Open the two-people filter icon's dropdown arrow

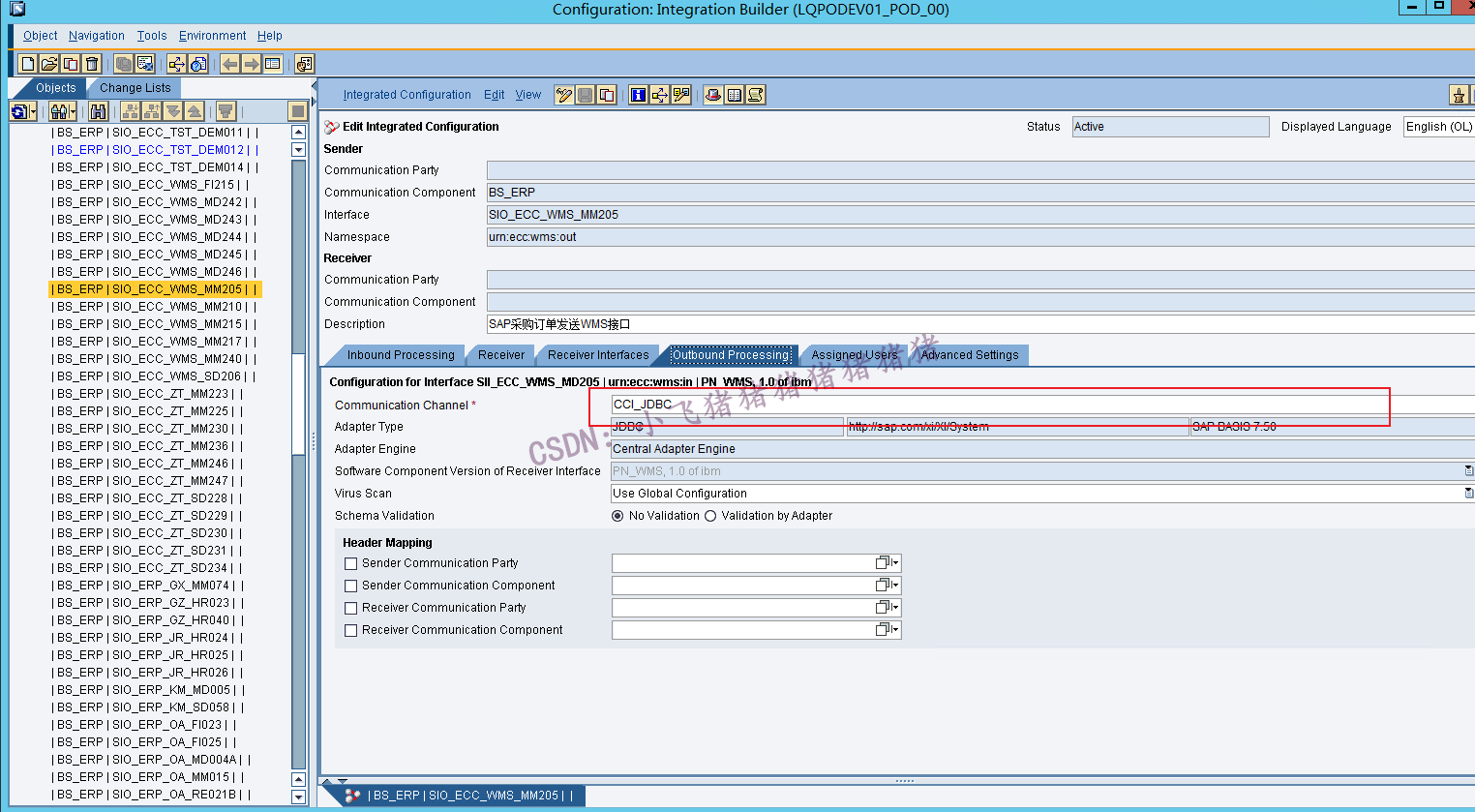coord(73,112)
